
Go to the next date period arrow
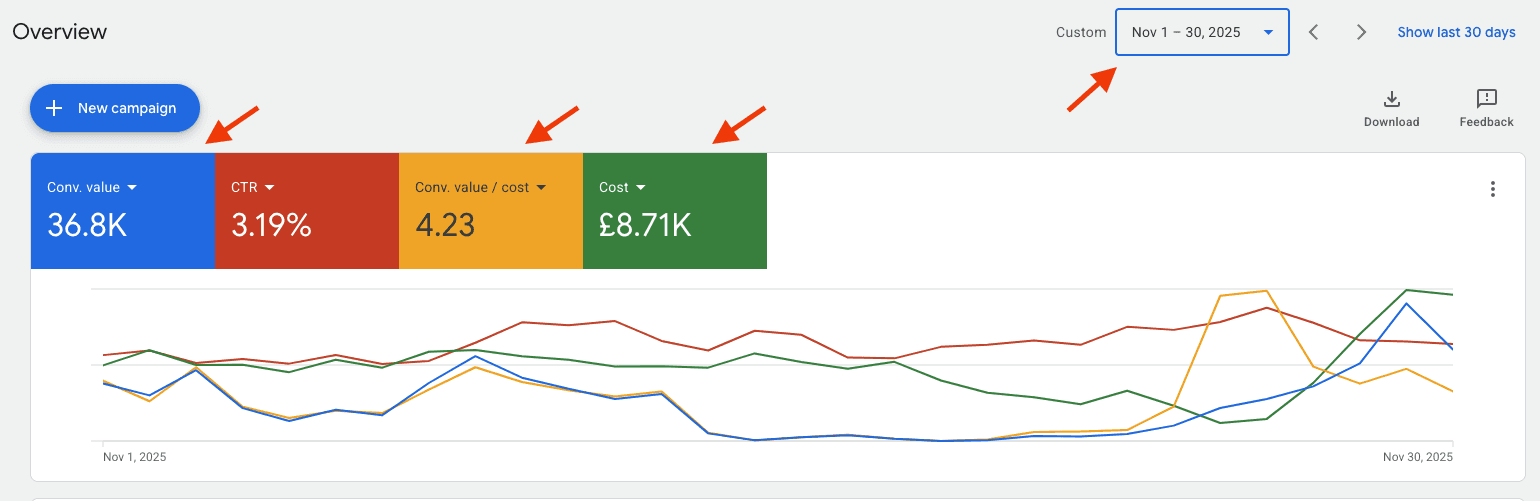pos(1361,32)
